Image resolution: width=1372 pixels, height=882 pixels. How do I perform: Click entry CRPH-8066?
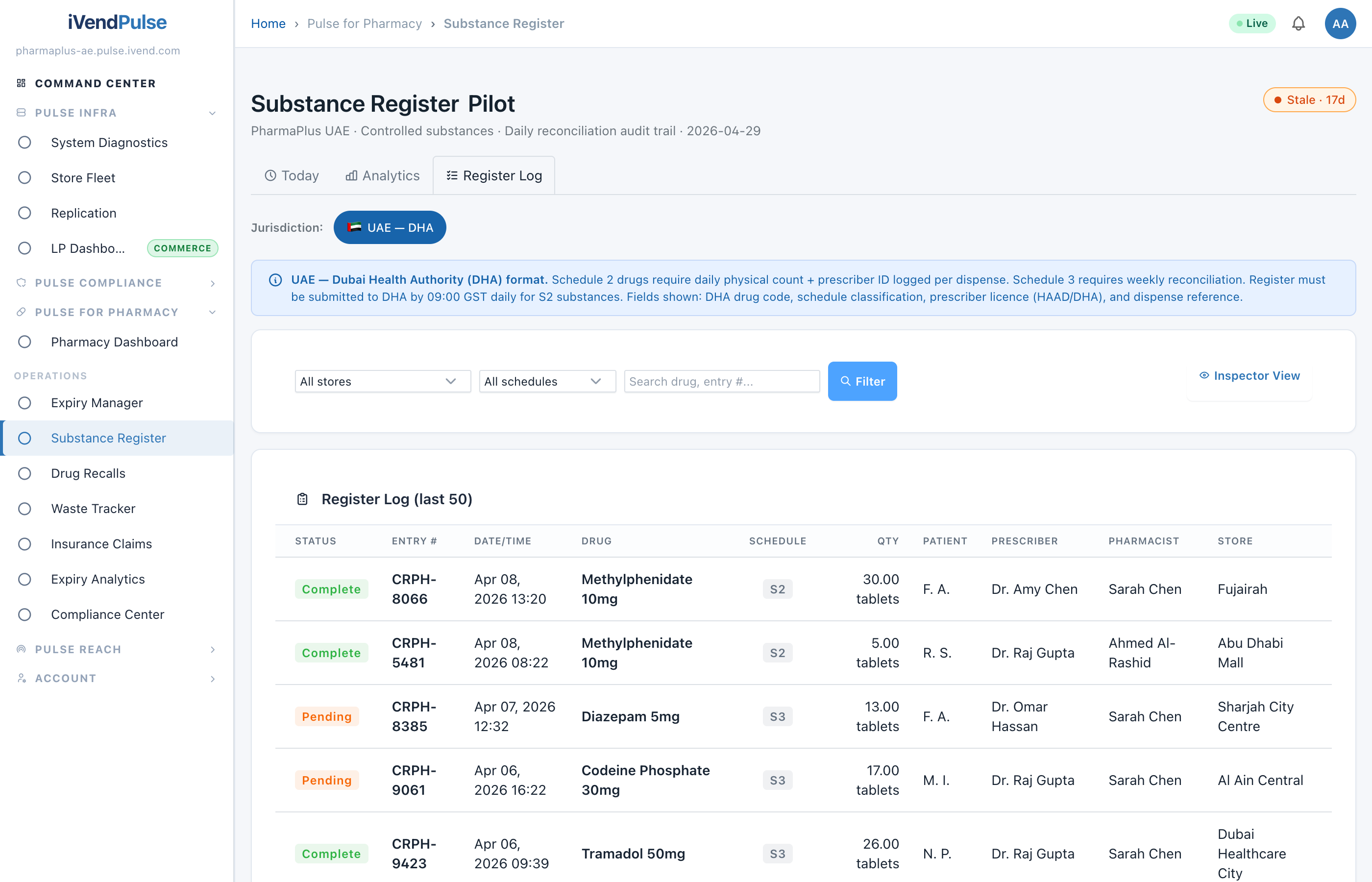(414, 589)
